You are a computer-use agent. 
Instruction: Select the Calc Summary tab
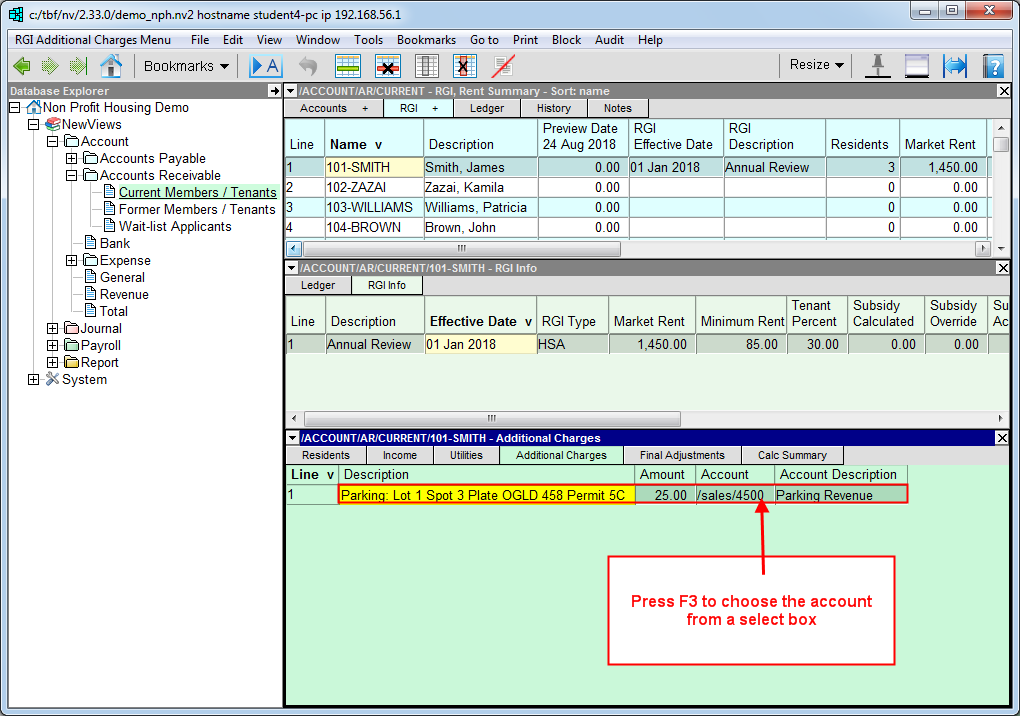(x=792, y=455)
